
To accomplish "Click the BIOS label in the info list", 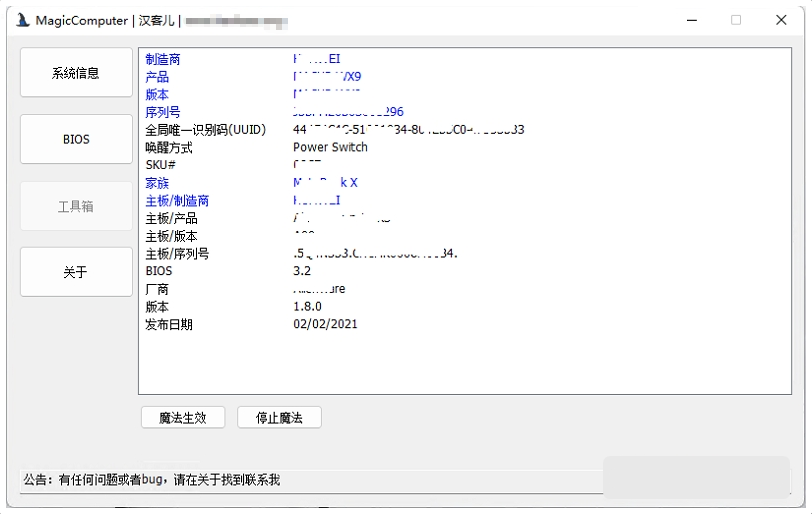I will pos(158,271).
